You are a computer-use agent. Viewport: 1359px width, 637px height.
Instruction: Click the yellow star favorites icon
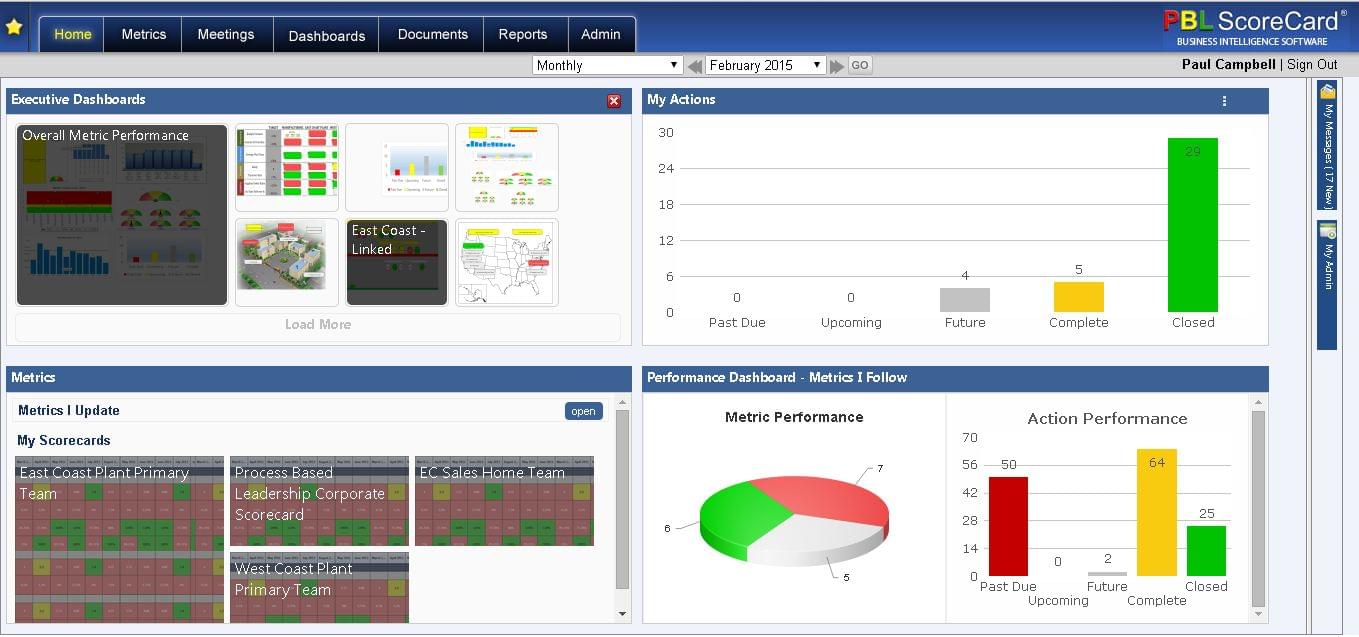(14, 27)
